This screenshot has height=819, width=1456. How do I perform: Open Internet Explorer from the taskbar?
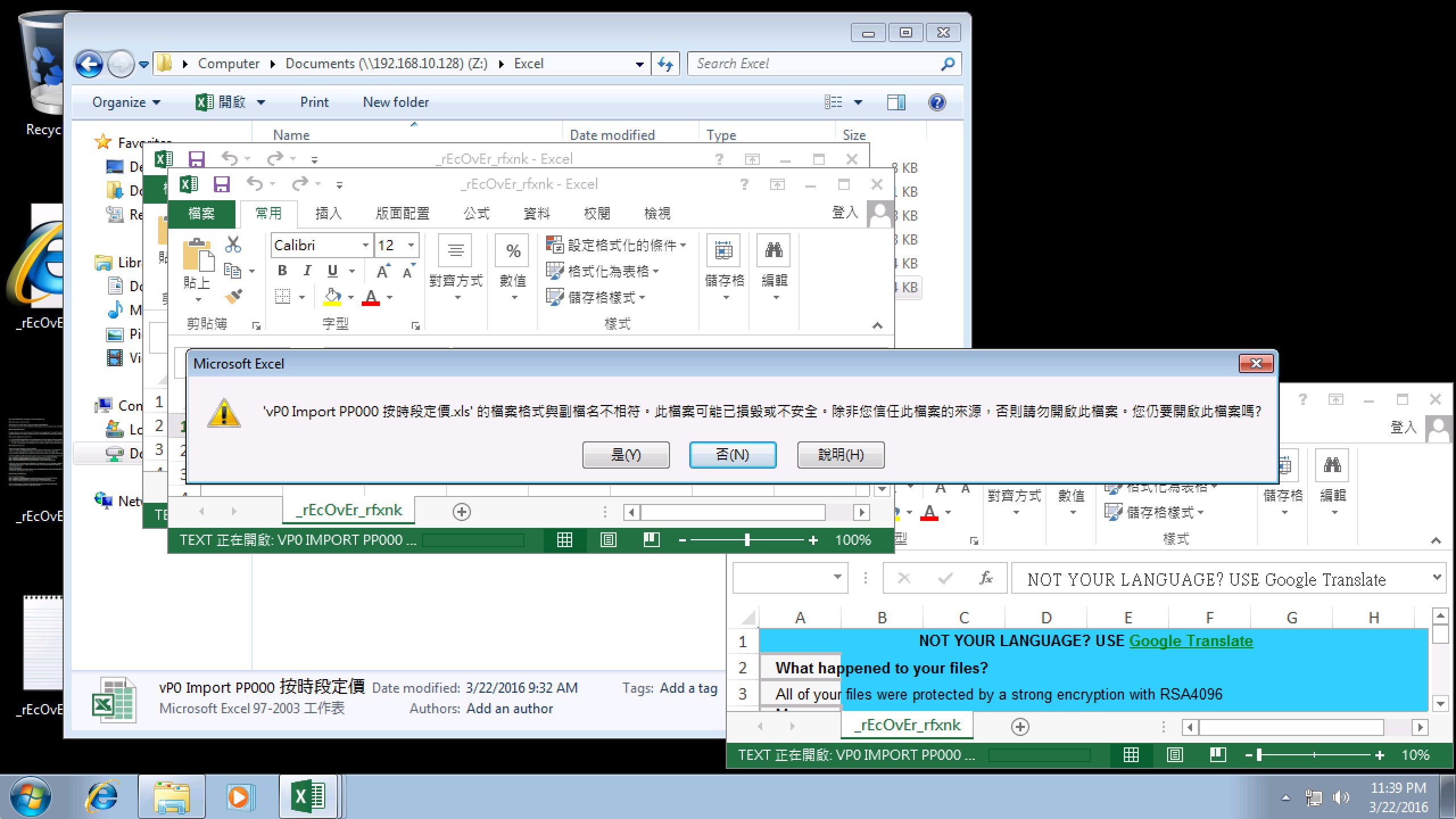102,796
